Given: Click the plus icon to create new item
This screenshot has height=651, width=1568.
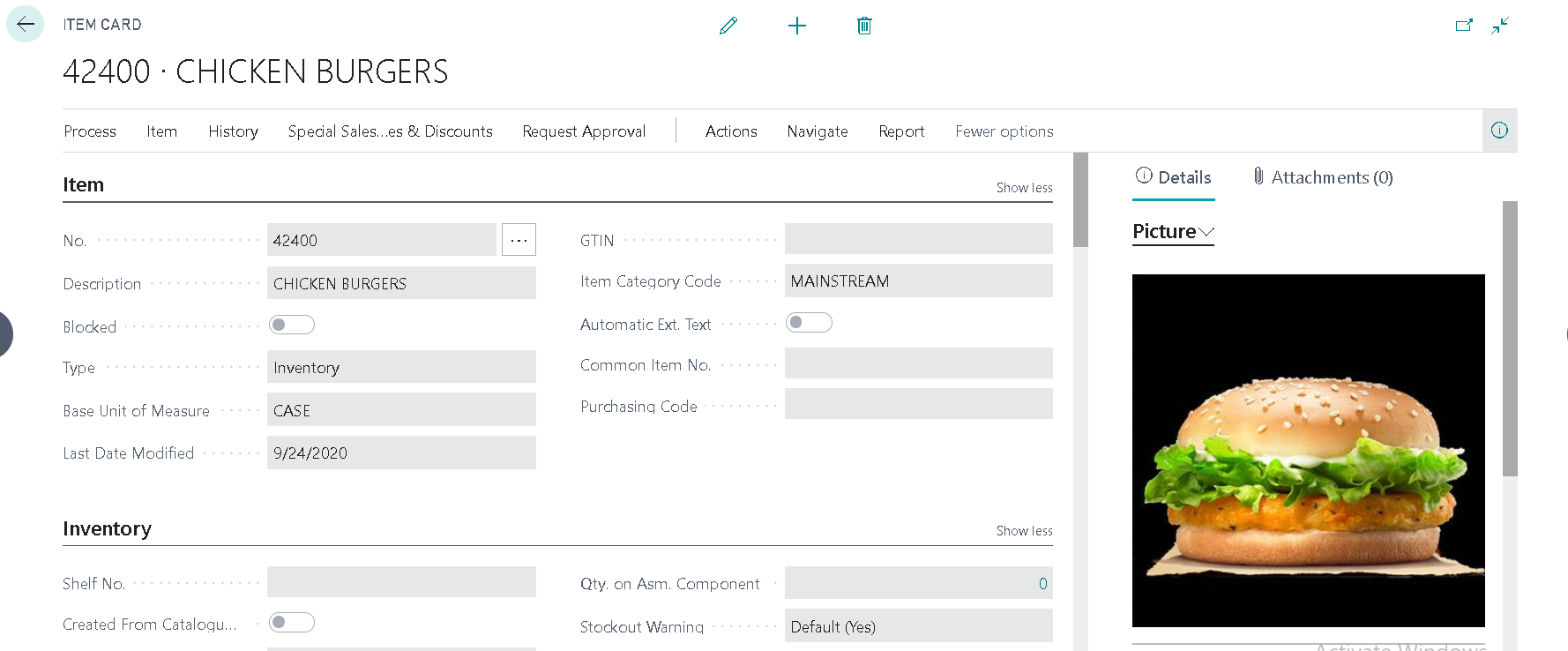Looking at the screenshot, I should tap(796, 26).
